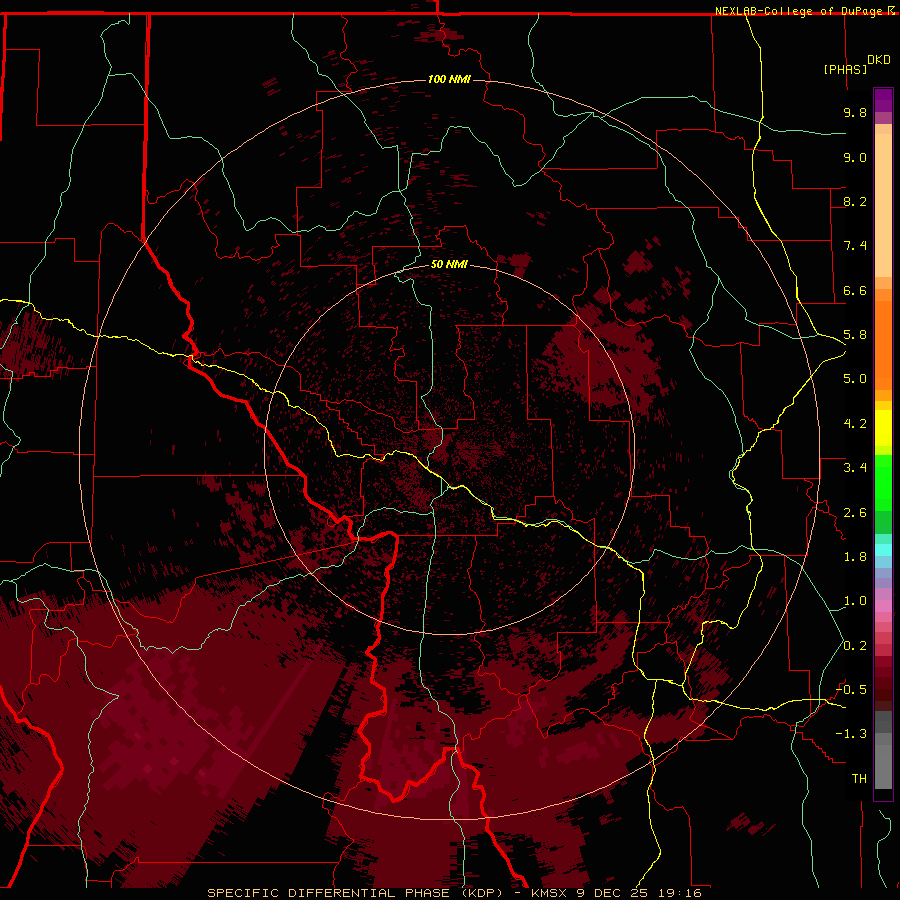Click the 9.0 scale value
The width and height of the screenshot is (900, 900).
[855, 157]
